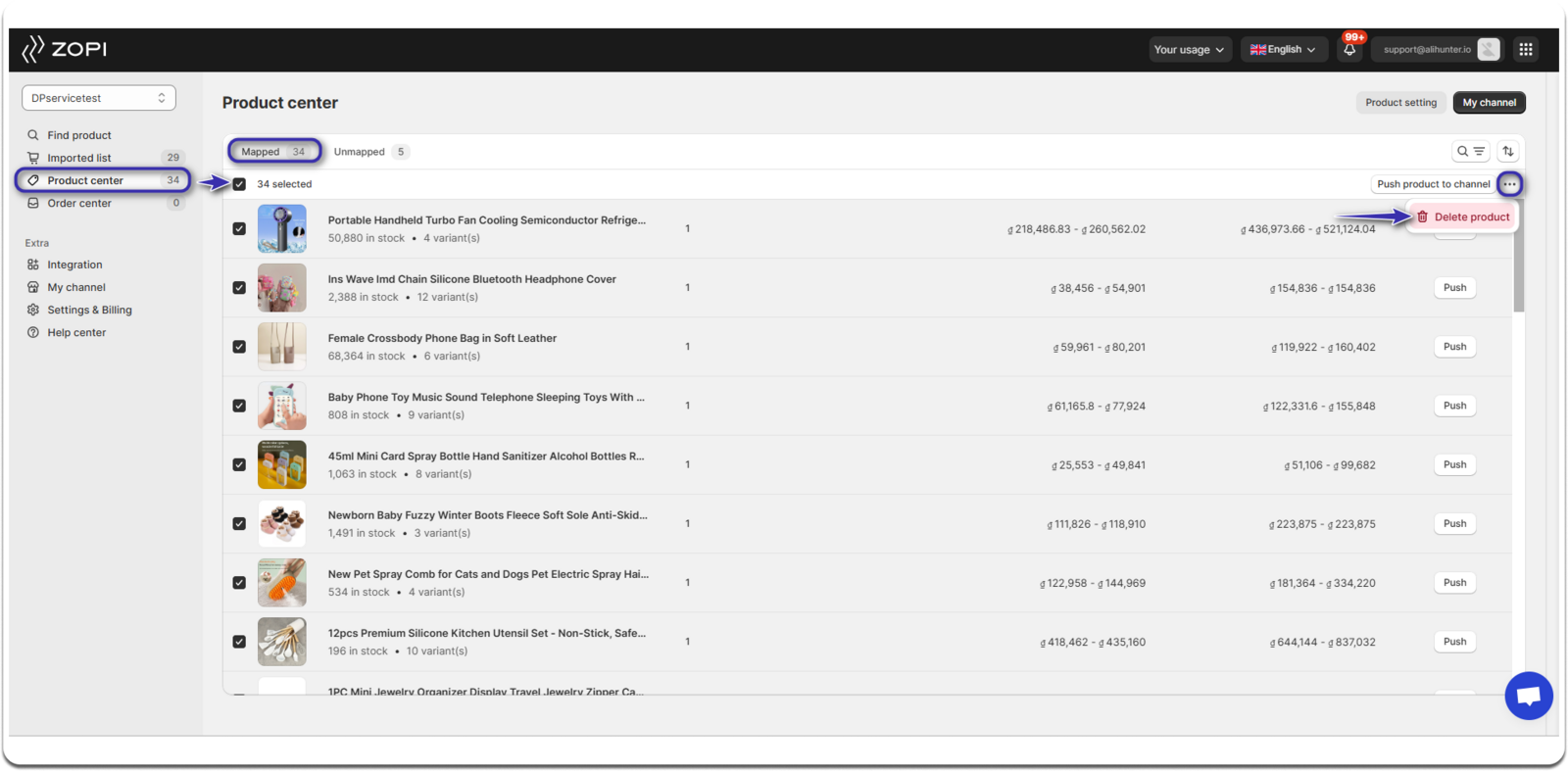
Task: Open the apps grid menu
Action: click(1526, 49)
